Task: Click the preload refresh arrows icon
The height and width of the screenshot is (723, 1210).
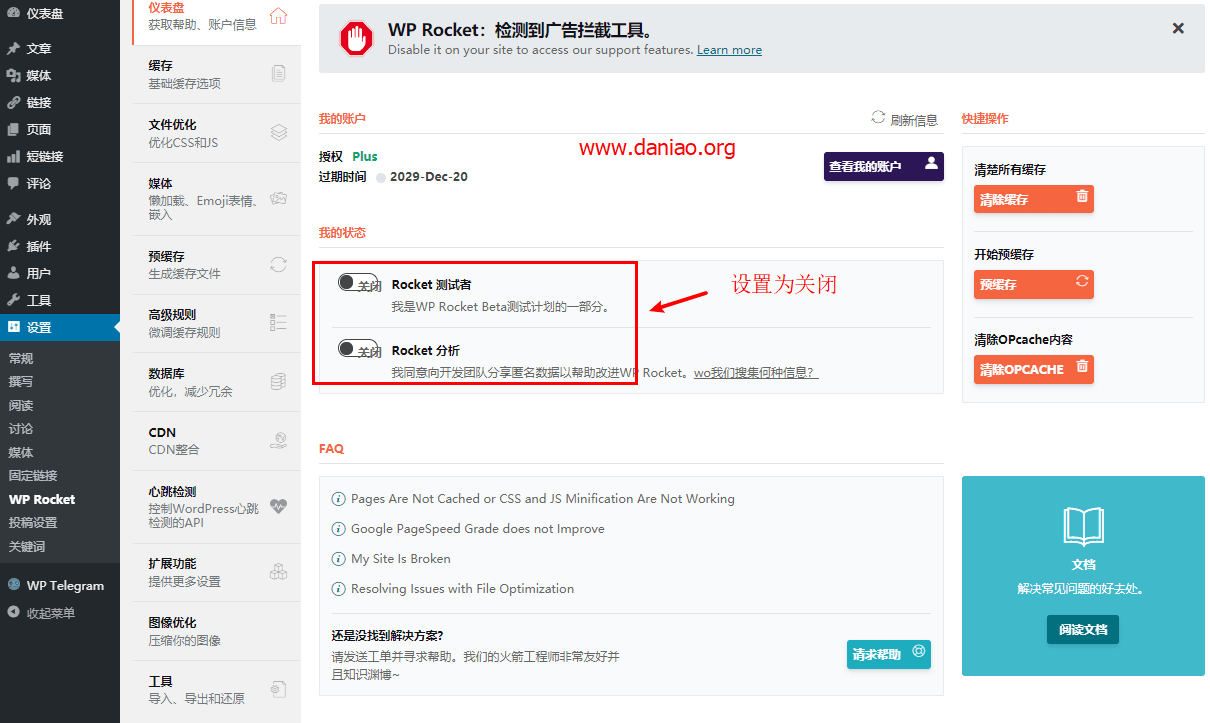Action: point(279,264)
